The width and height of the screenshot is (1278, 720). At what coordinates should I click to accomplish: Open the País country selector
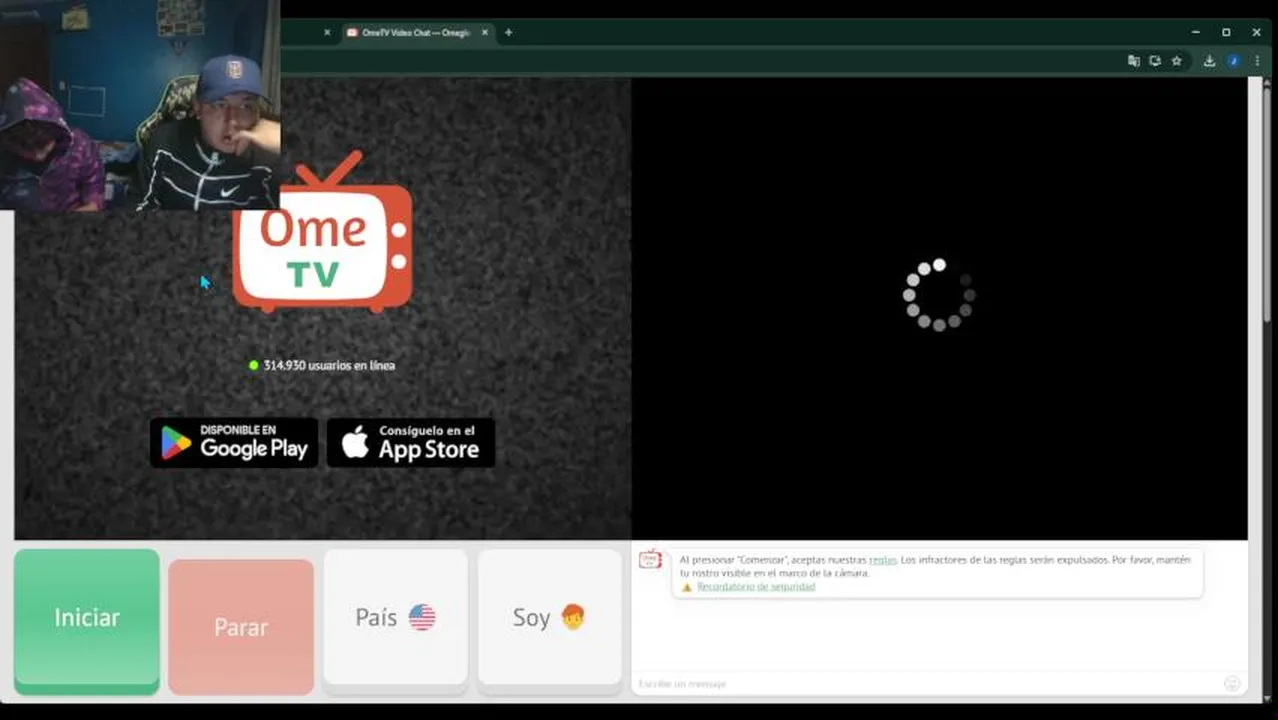click(395, 618)
